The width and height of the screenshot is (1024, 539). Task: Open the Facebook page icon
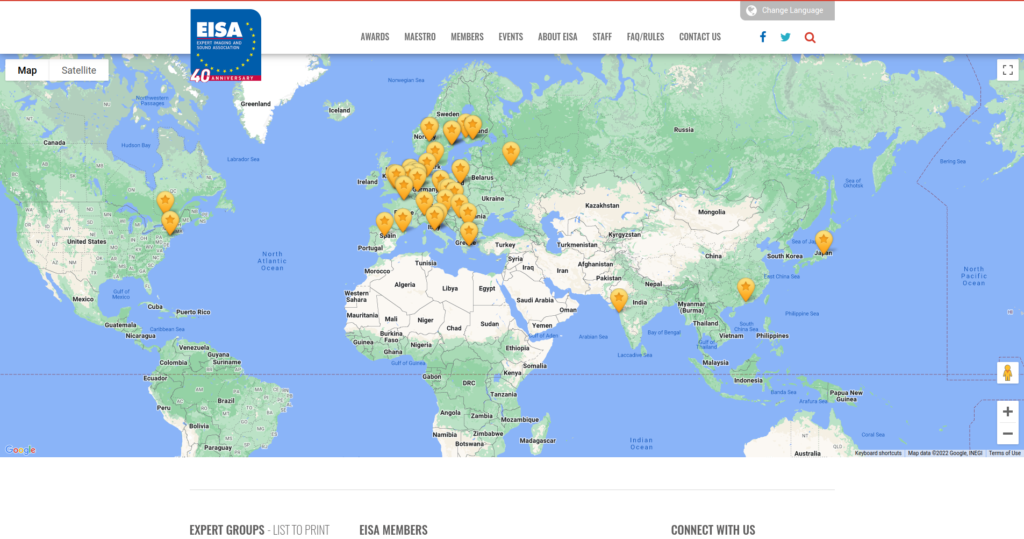[762, 37]
